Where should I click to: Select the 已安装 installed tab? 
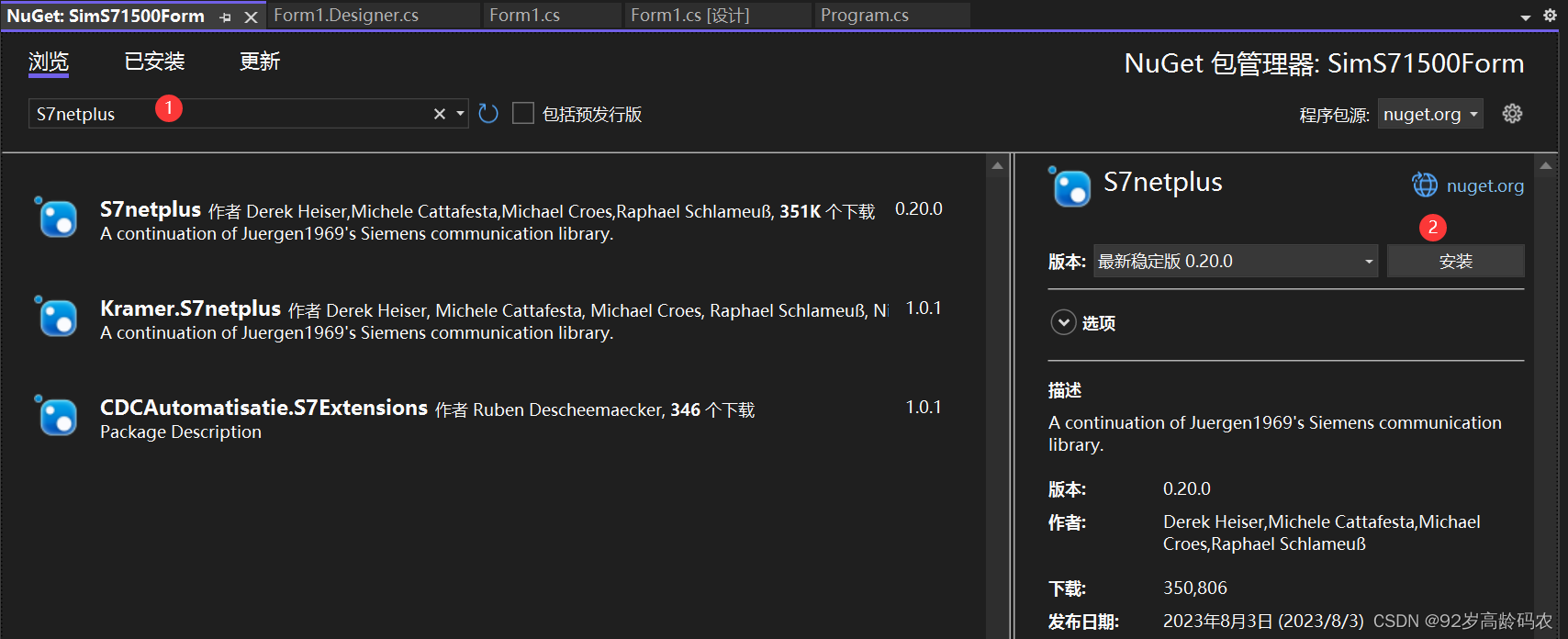[154, 62]
